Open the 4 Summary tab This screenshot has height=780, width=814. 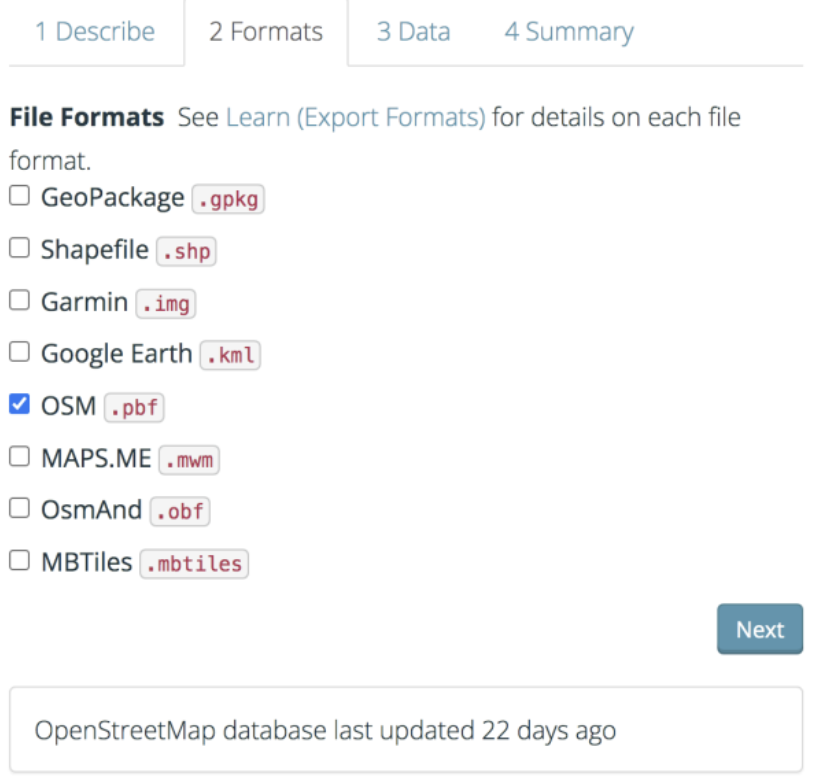coord(569,32)
